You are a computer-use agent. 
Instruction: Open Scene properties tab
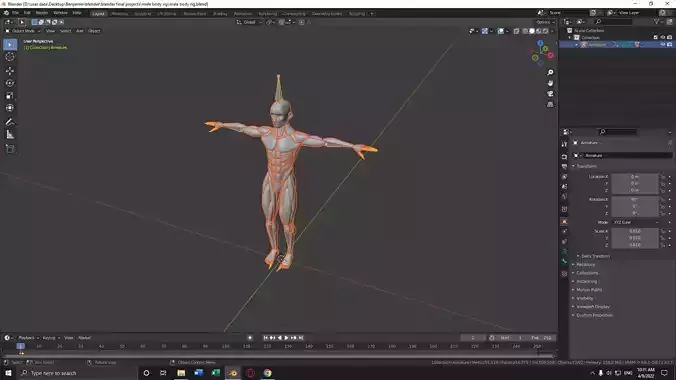[x=564, y=186]
